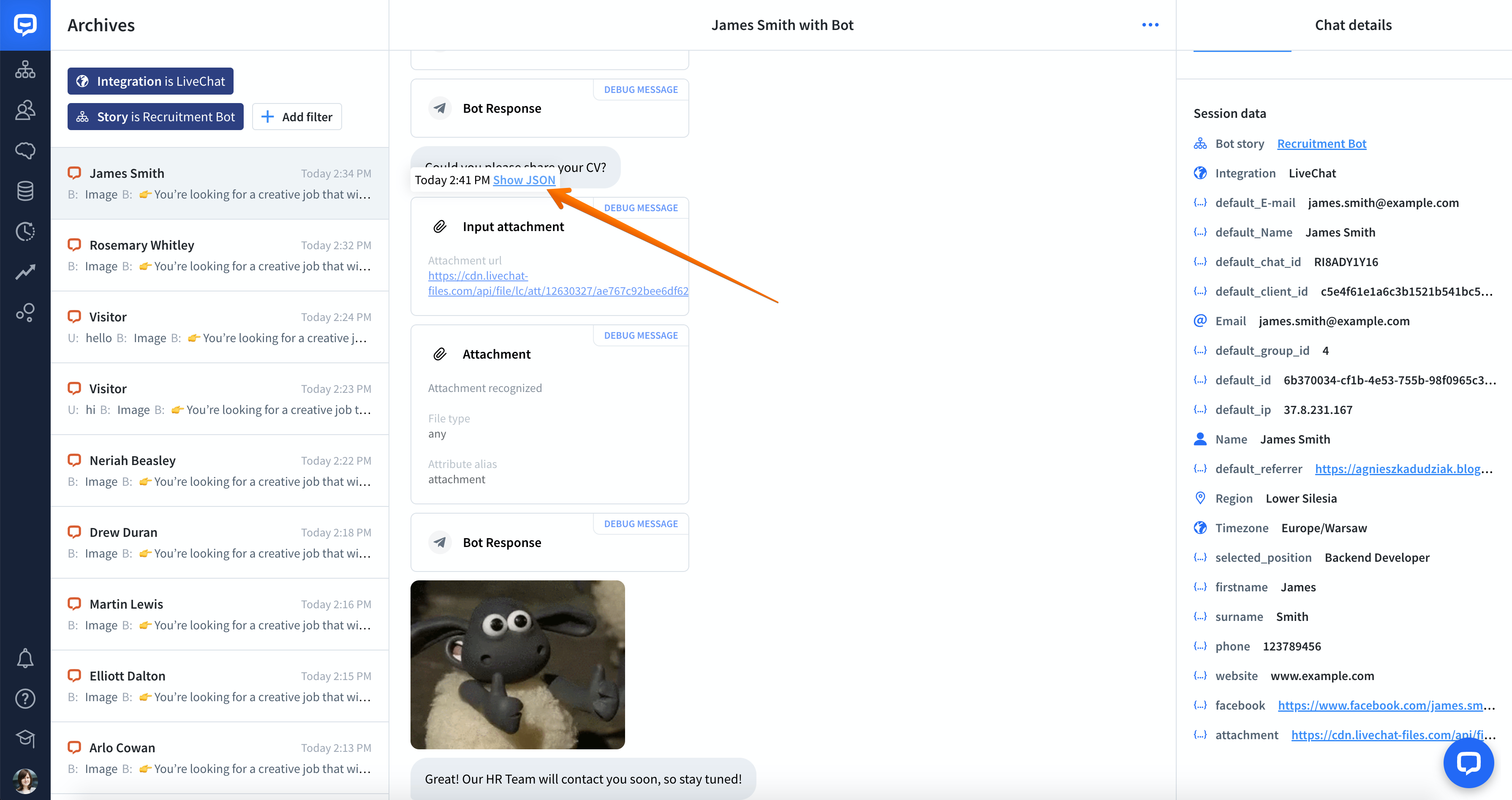Click the Email at-sign icon
Screen dimensions: 1512x800
coord(1200,321)
